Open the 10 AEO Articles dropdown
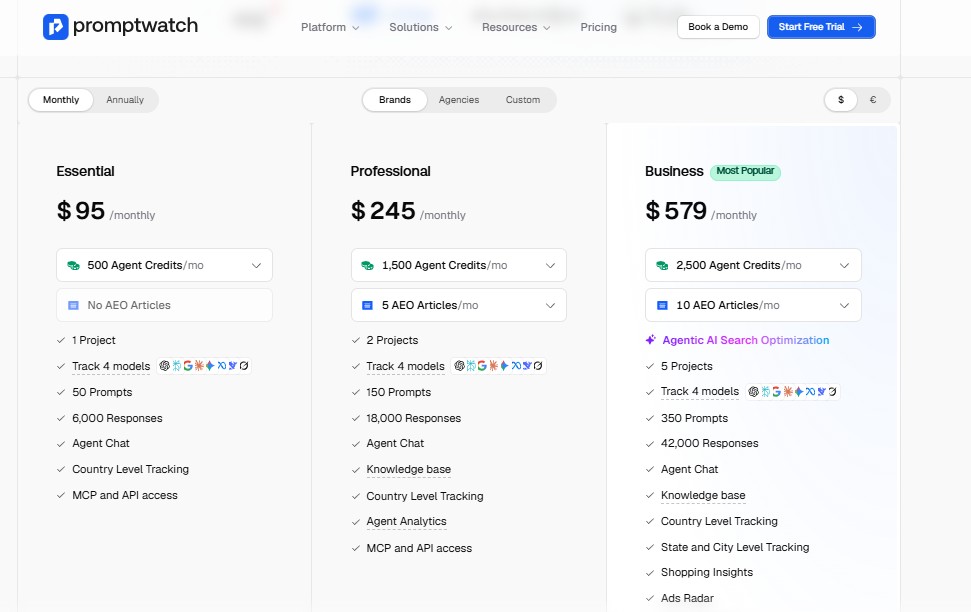The width and height of the screenshot is (971, 612). [753, 305]
